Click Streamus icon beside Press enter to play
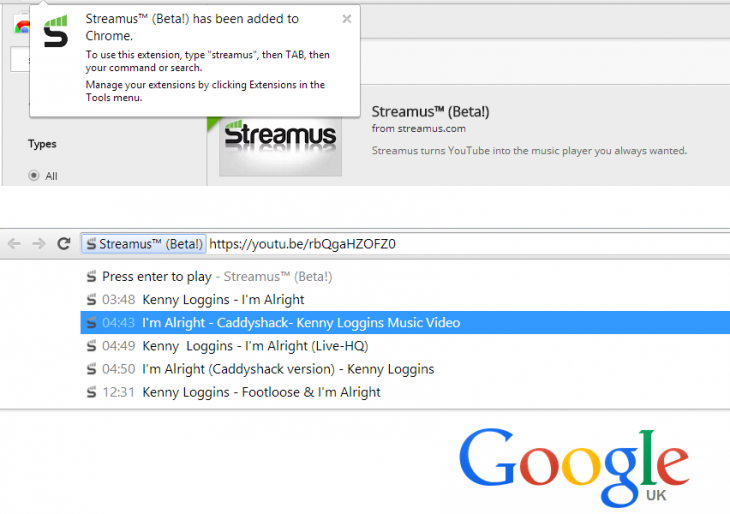This screenshot has width=730, height=514. (91, 277)
